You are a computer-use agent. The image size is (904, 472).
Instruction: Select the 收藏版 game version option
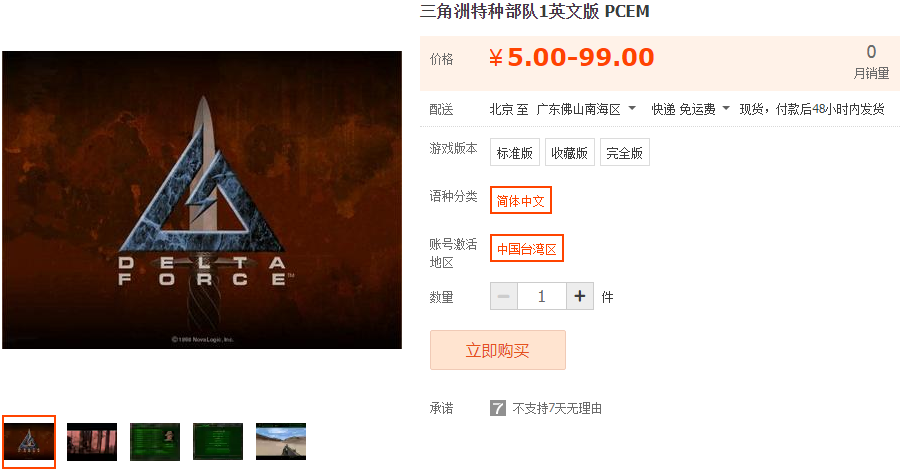(x=570, y=152)
